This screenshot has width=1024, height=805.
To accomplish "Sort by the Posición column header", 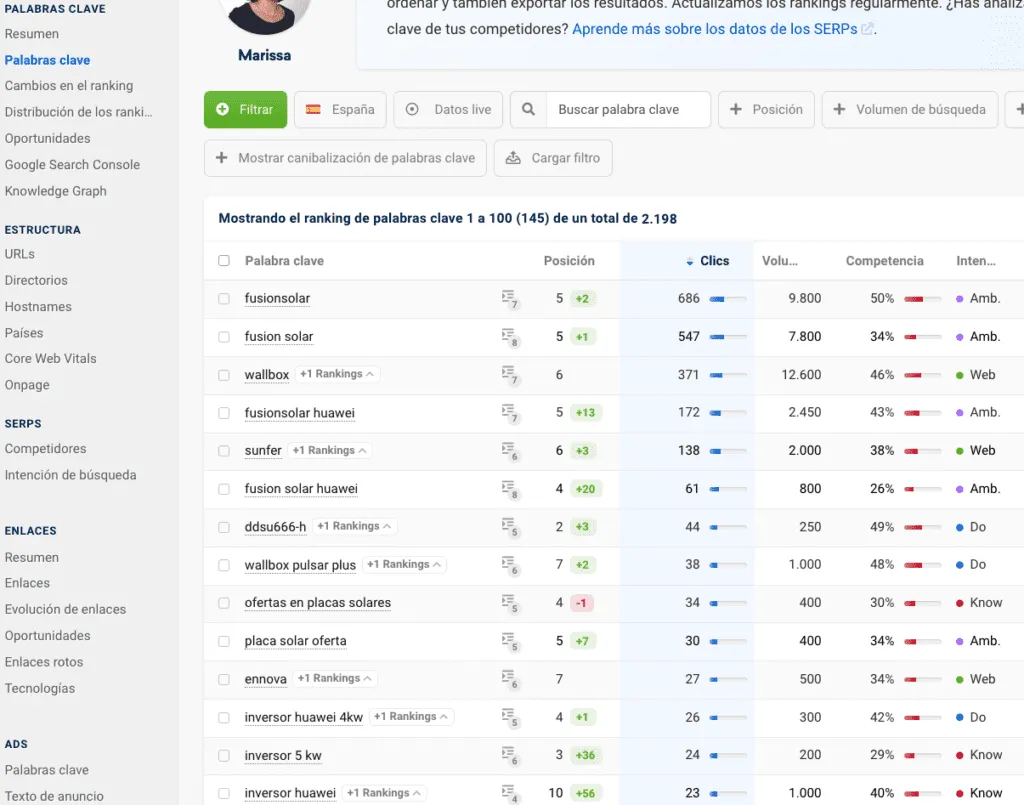I will (569, 260).
